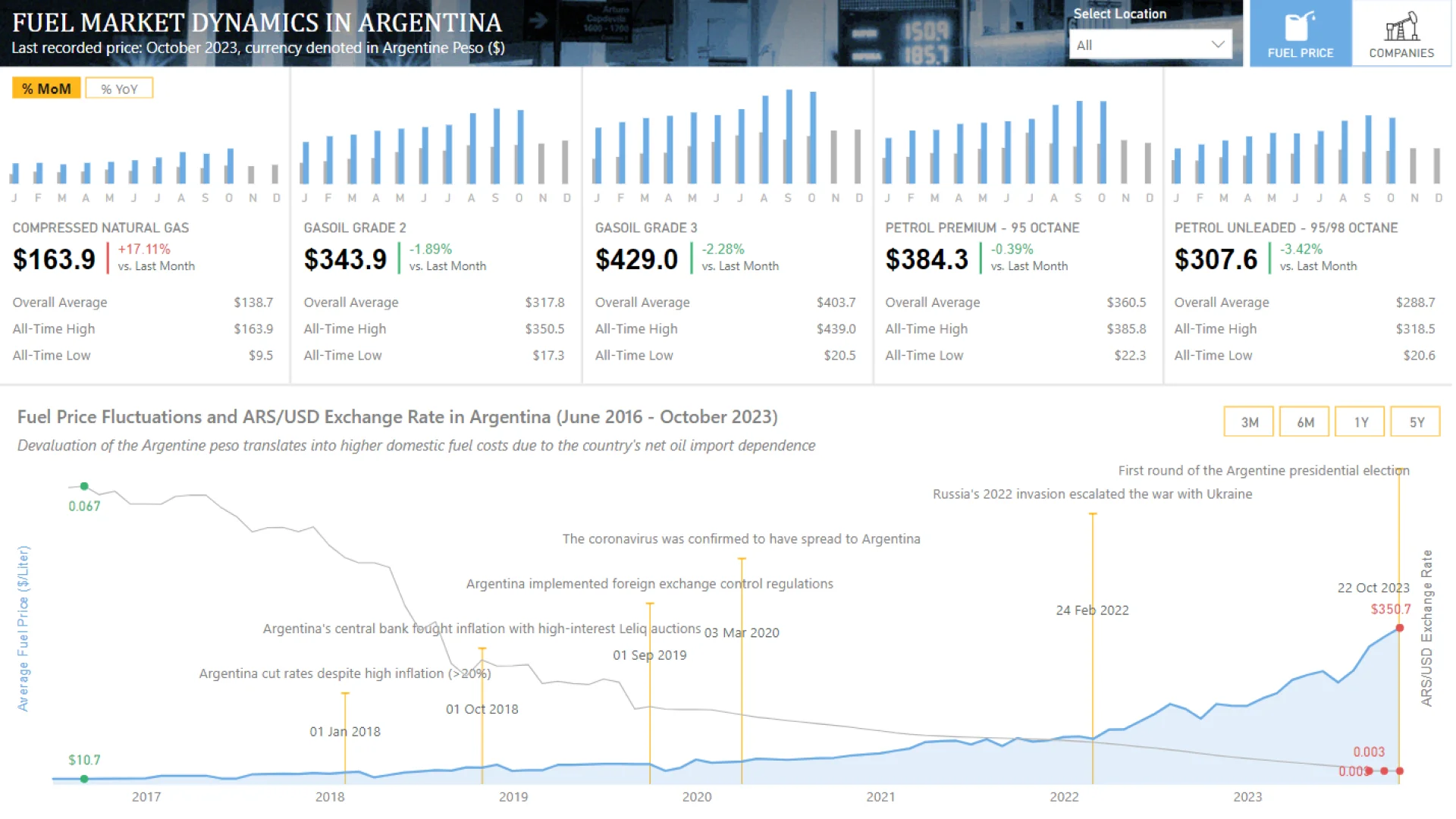
Task: Click Gasoil Grade 2 All-Time High $350.5
Action: 544,329
